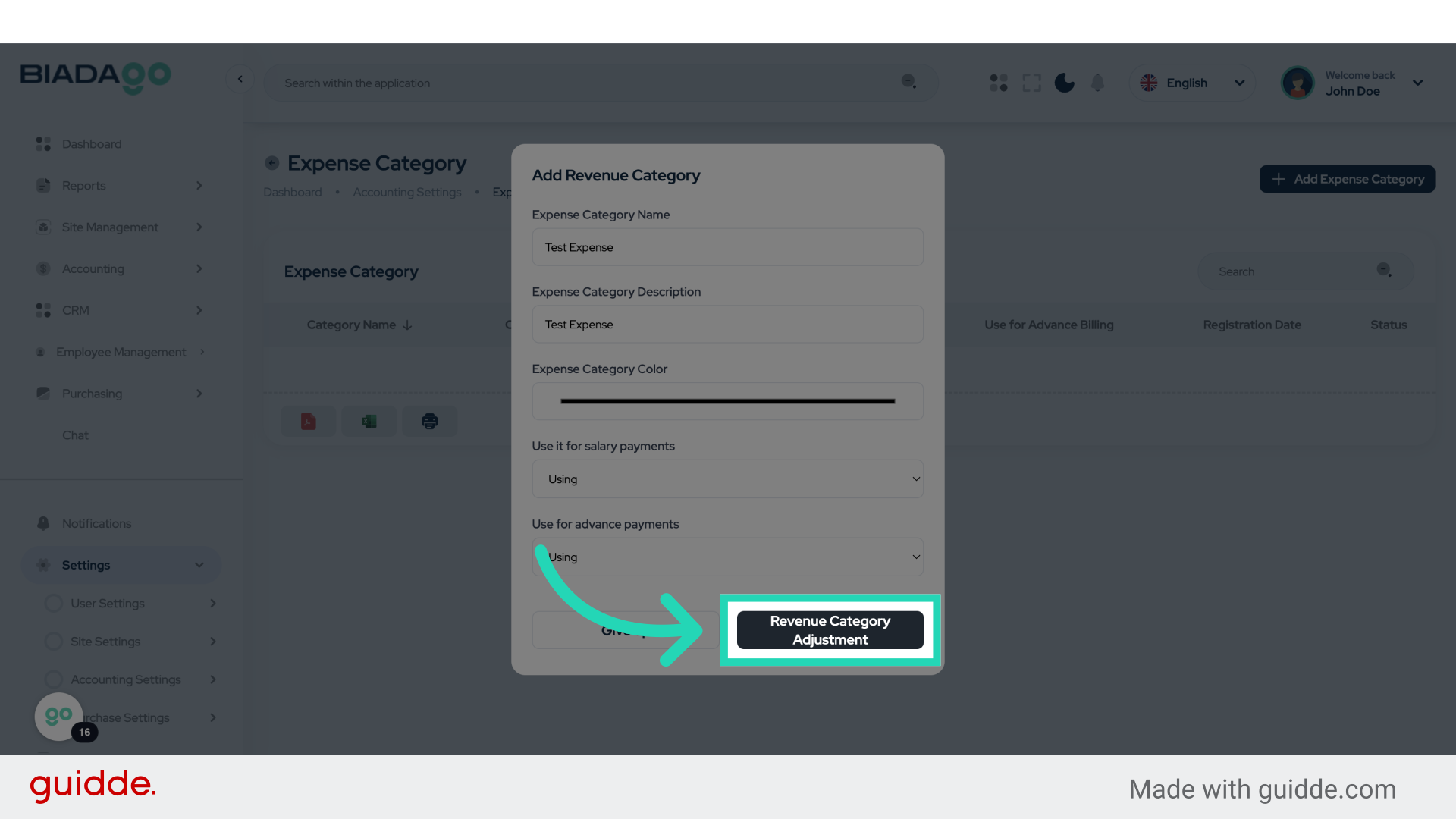The height and width of the screenshot is (819, 1456).
Task: Expand the Reports sidebar section
Action: point(121,185)
